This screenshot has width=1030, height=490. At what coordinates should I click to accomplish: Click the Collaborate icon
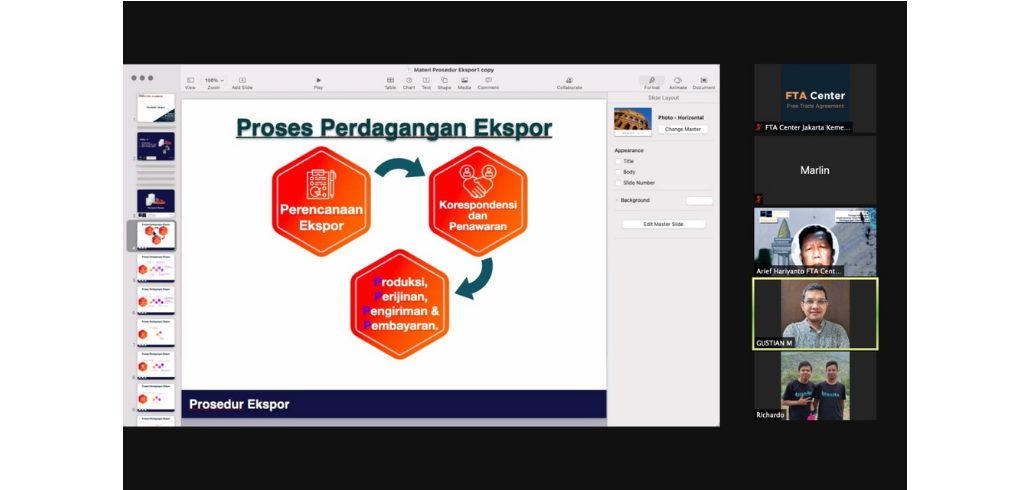(569, 81)
